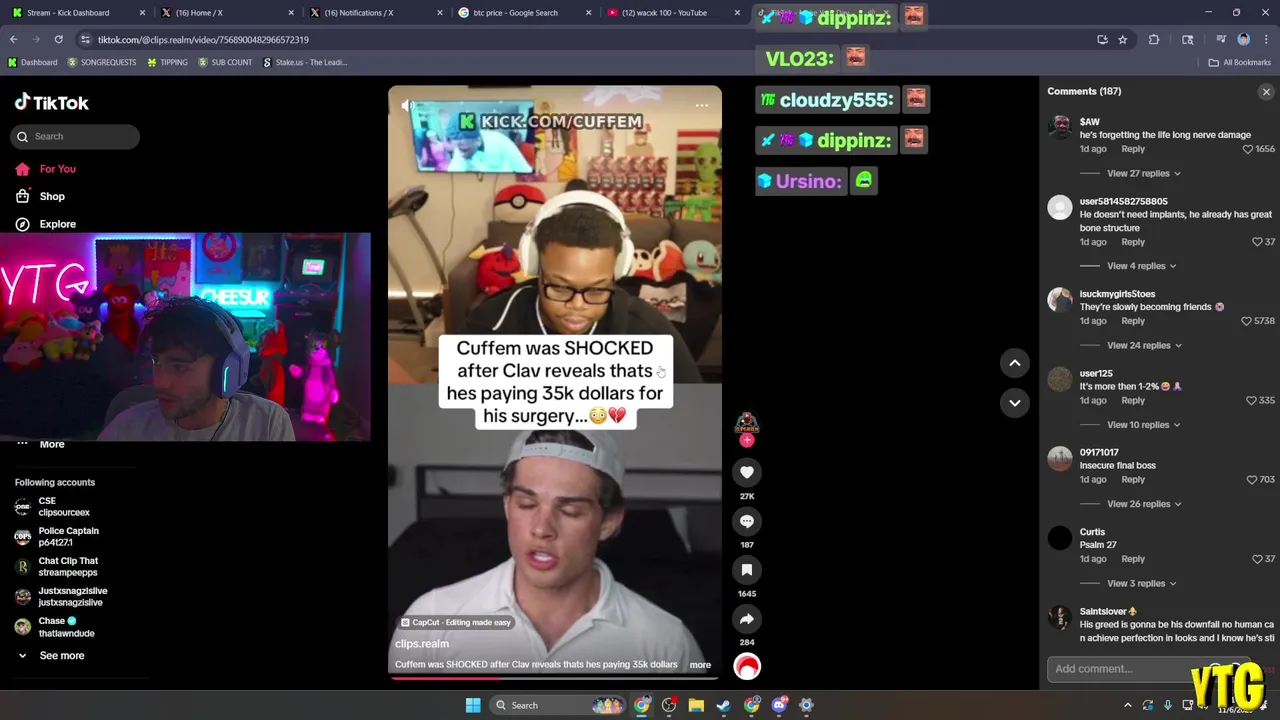
Task: Like user125's comment with 335 likes
Action: click(x=1251, y=400)
